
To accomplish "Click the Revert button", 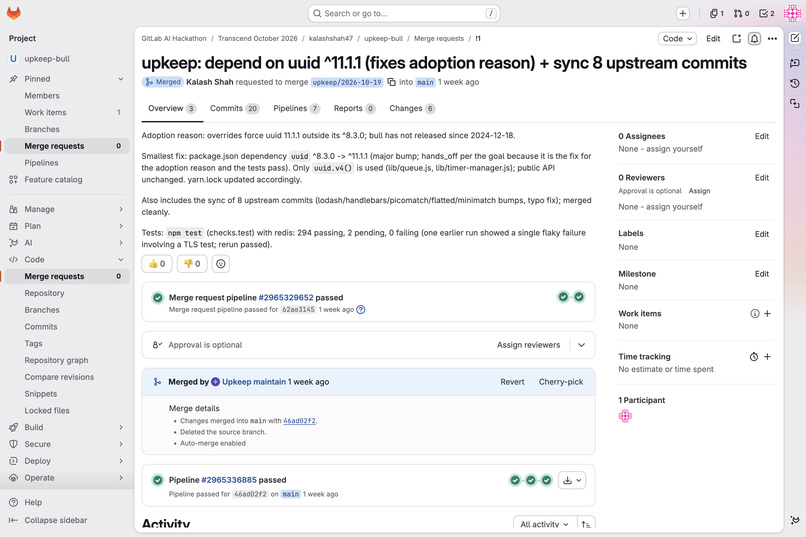I will (x=512, y=382).
